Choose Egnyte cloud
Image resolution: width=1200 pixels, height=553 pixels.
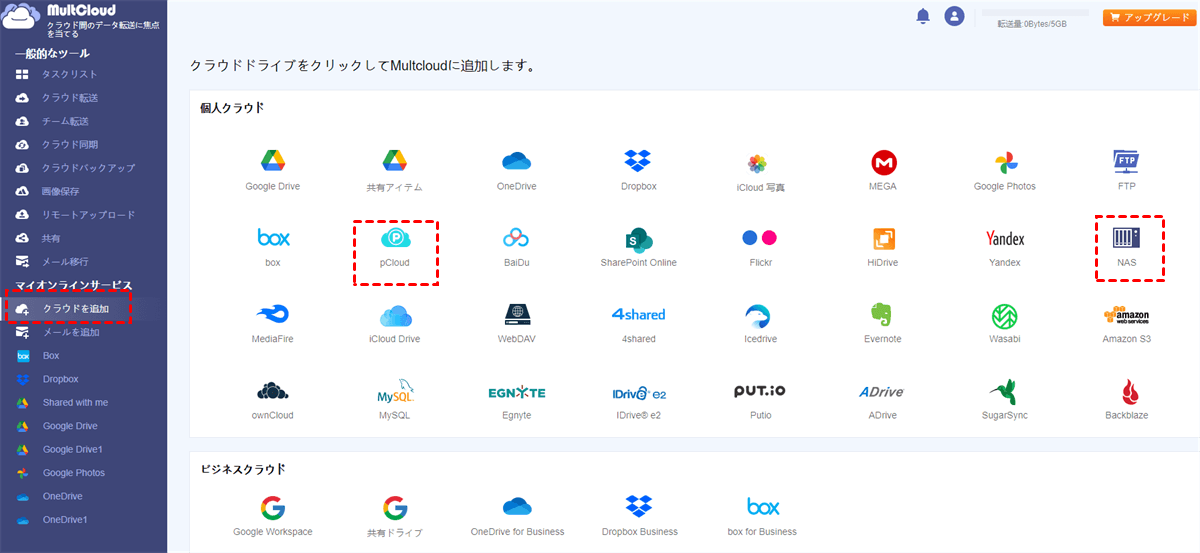point(516,400)
